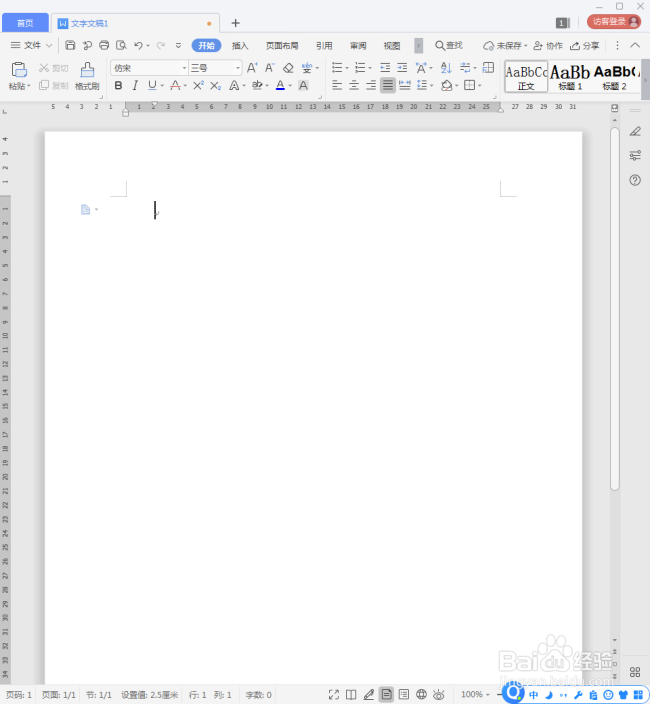Viewport: 650px width, 704px height.
Task: Open zoom level 100% dropdown
Action: (475, 695)
